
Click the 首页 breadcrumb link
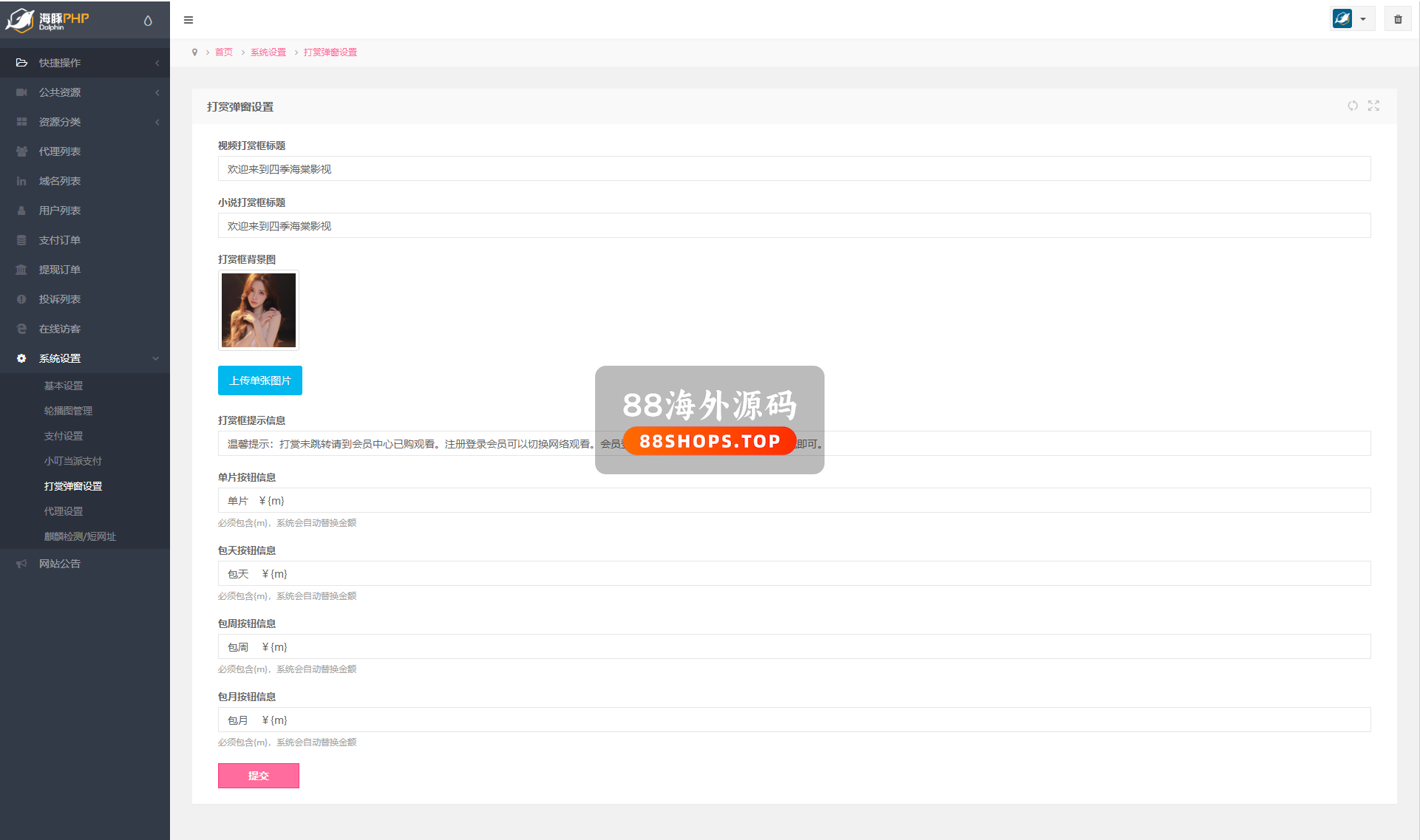tap(224, 52)
